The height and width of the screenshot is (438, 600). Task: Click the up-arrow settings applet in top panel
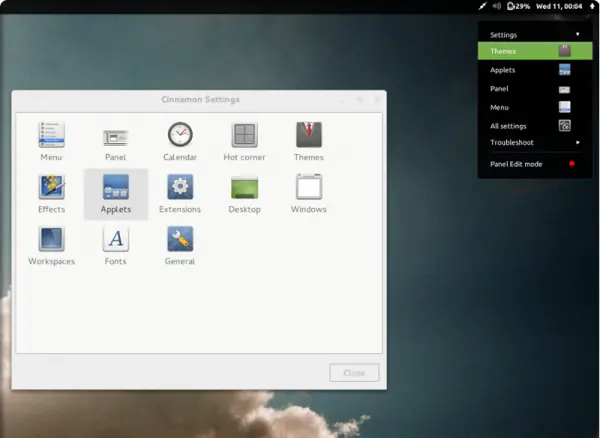pos(592,6)
